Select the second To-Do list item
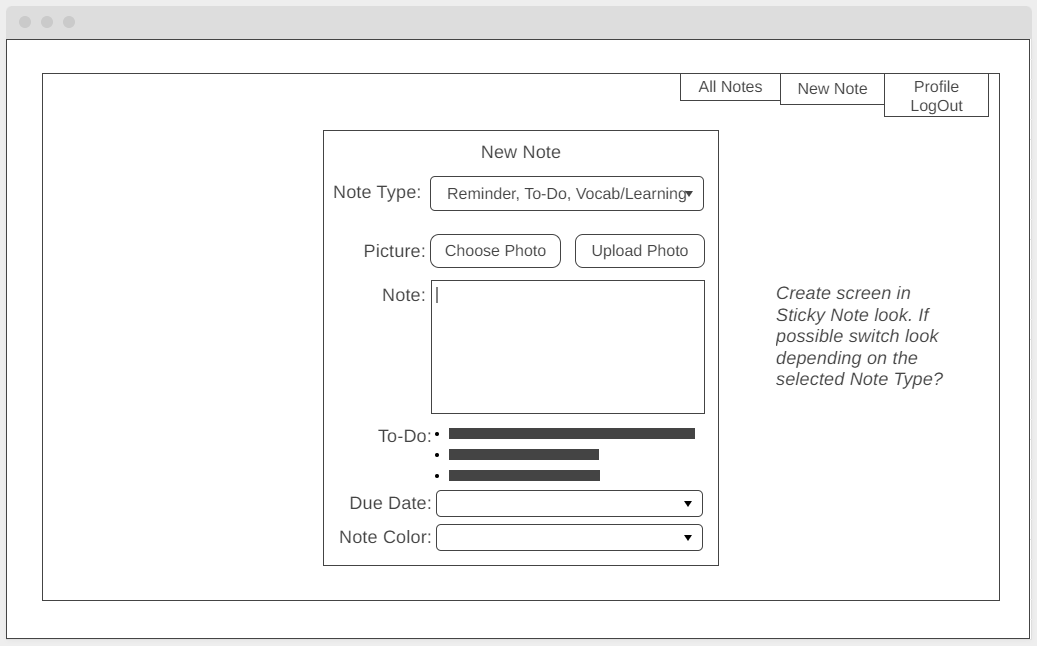 point(524,455)
